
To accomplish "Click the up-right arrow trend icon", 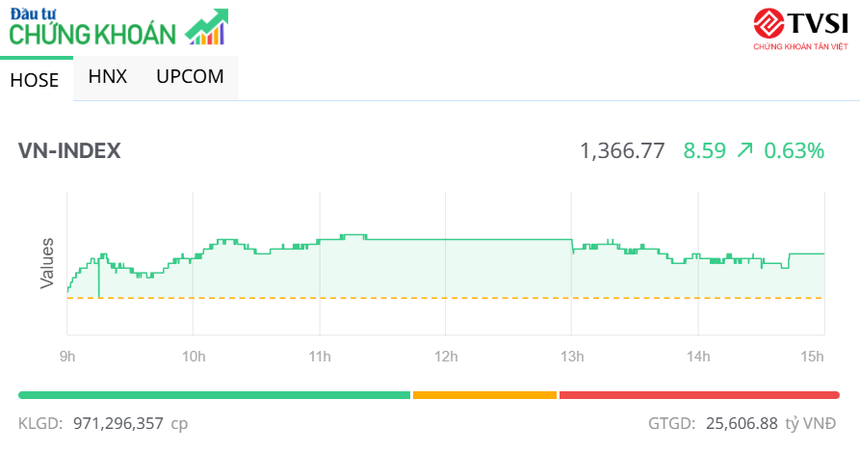I will click(744, 151).
